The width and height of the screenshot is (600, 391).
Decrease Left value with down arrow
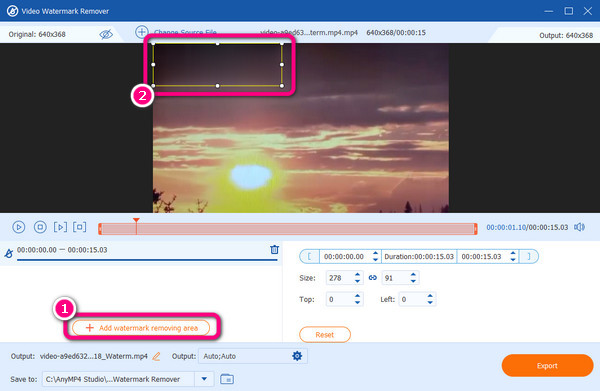click(430, 303)
